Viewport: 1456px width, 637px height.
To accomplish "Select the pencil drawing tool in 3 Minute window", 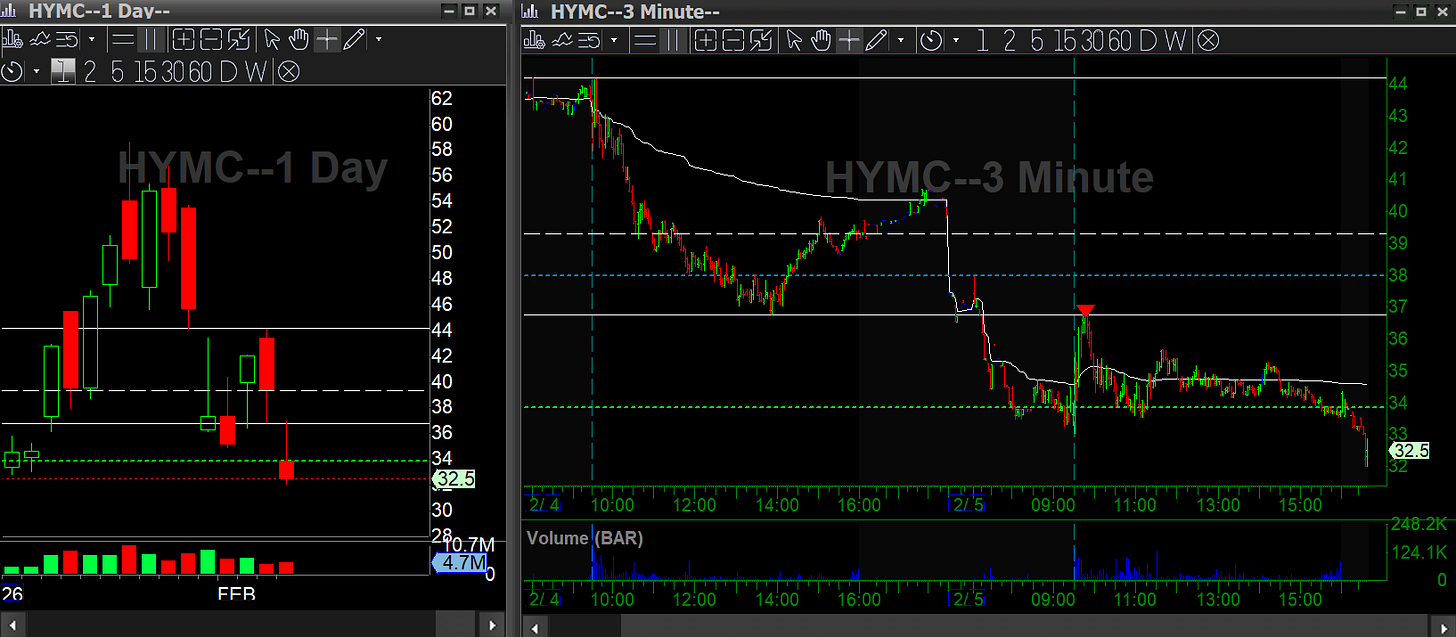I will coord(876,40).
